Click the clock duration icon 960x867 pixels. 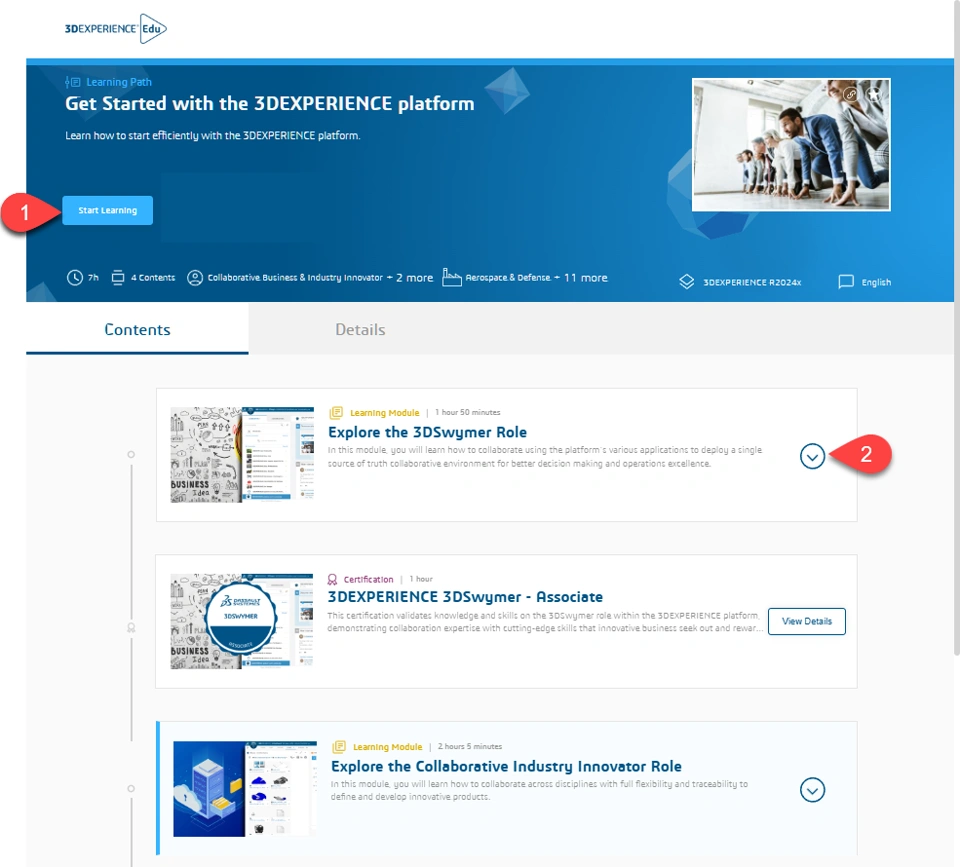coord(75,277)
